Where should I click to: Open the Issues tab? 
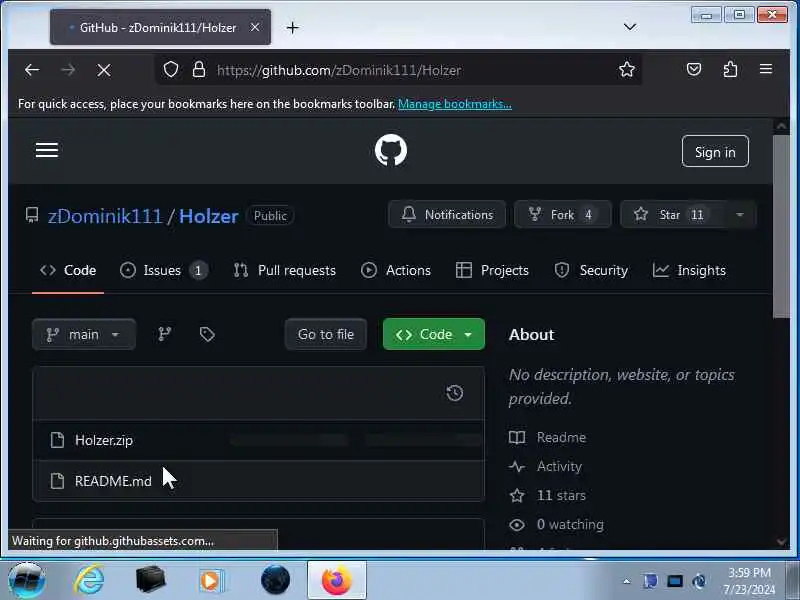(x=164, y=270)
